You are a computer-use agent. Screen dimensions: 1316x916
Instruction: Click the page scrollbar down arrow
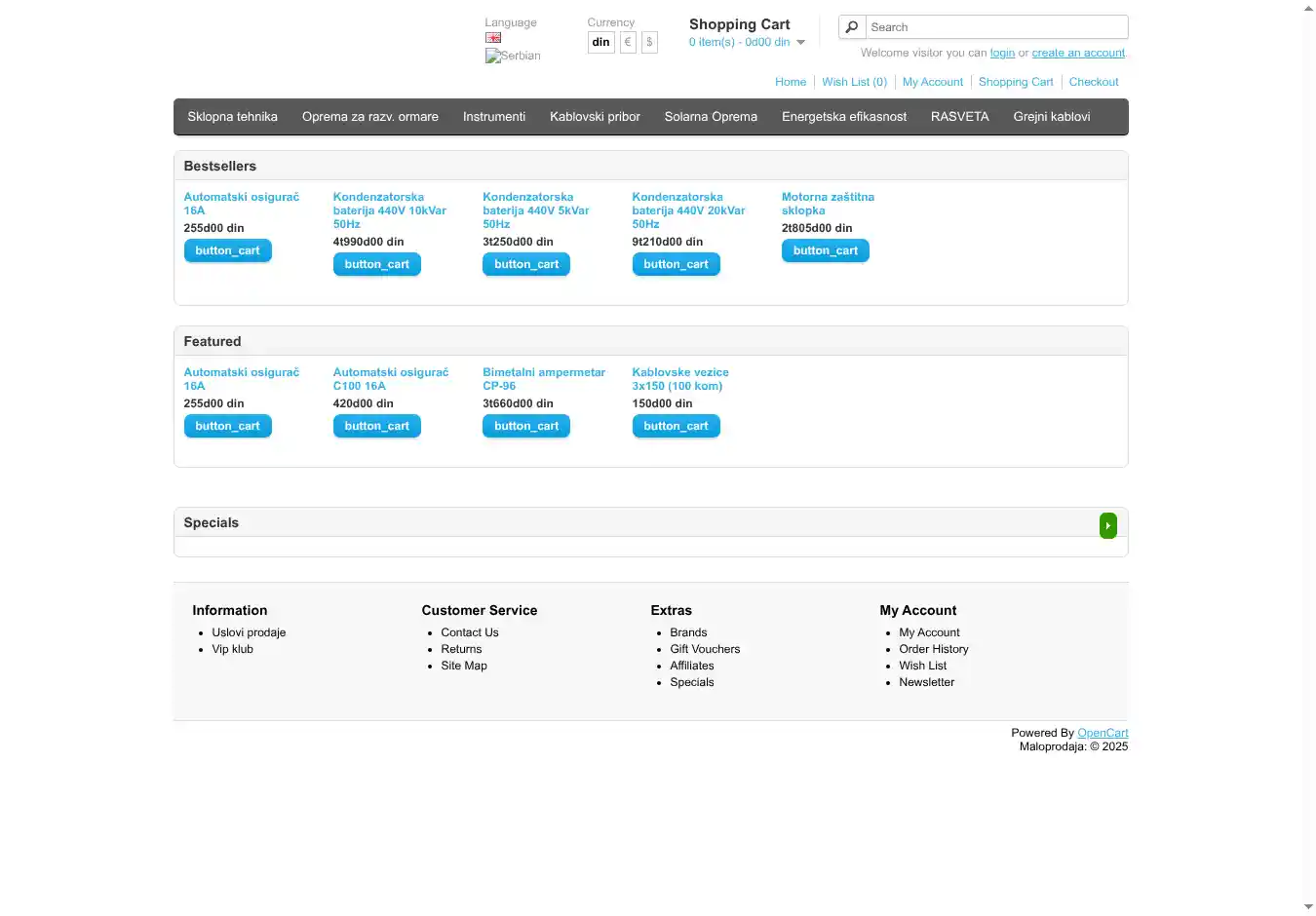[x=1308, y=907]
